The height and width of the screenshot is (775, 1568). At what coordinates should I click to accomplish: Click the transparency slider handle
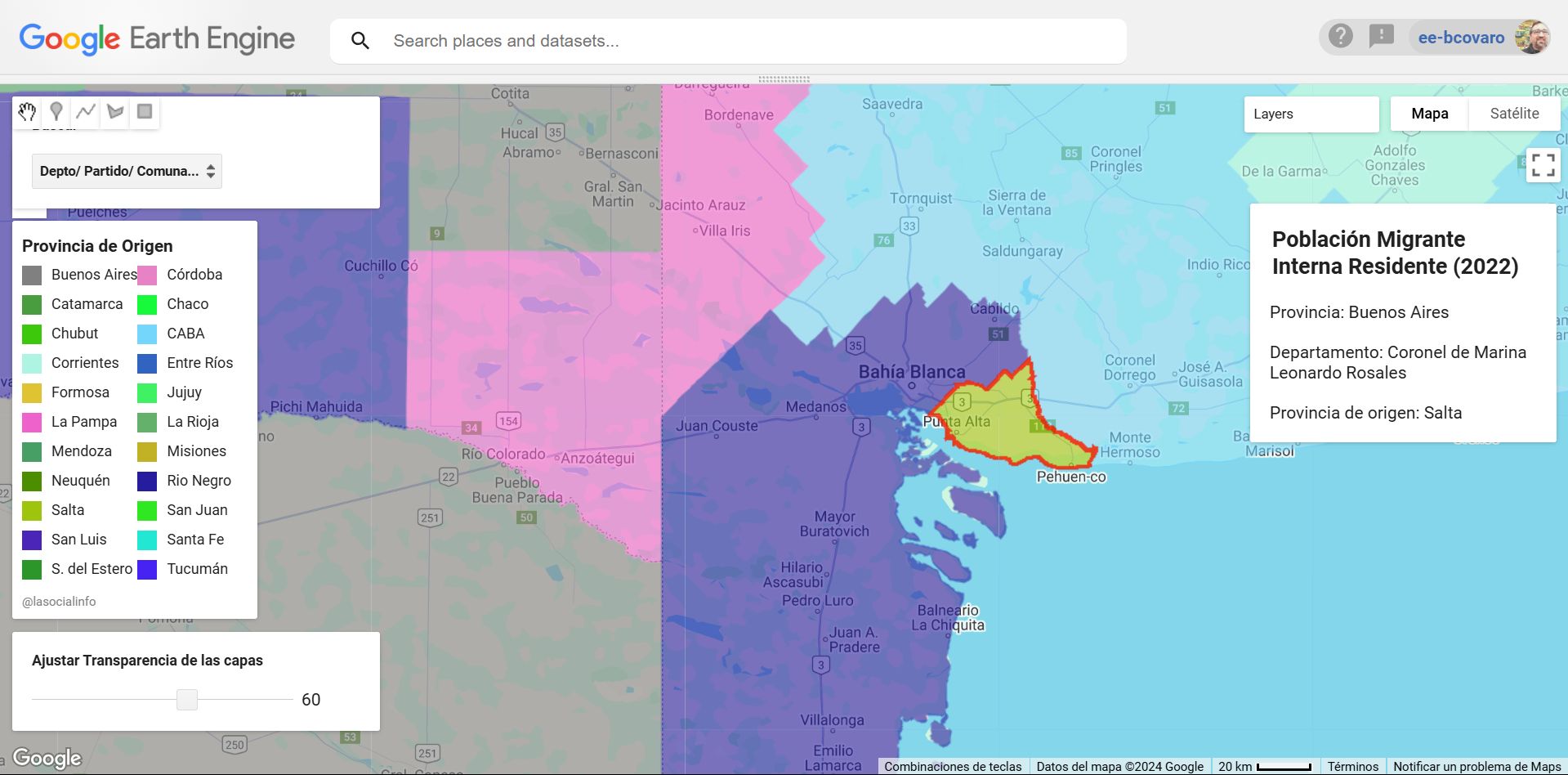187,700
